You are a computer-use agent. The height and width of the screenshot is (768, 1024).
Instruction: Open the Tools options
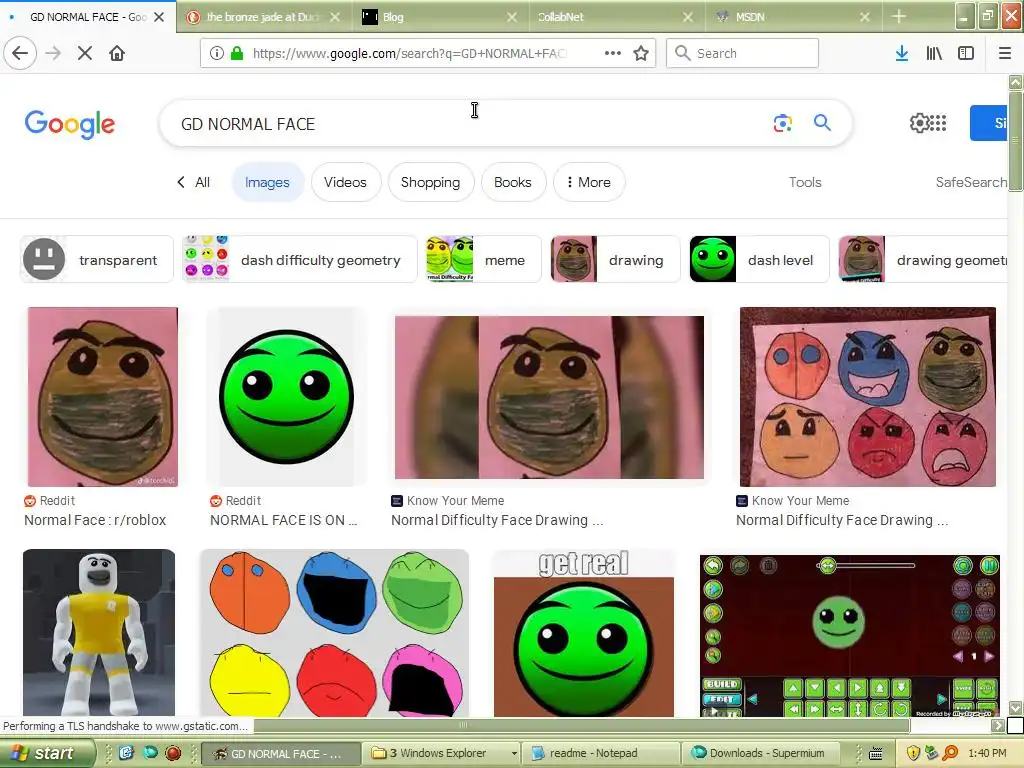[x=805, y=182]
